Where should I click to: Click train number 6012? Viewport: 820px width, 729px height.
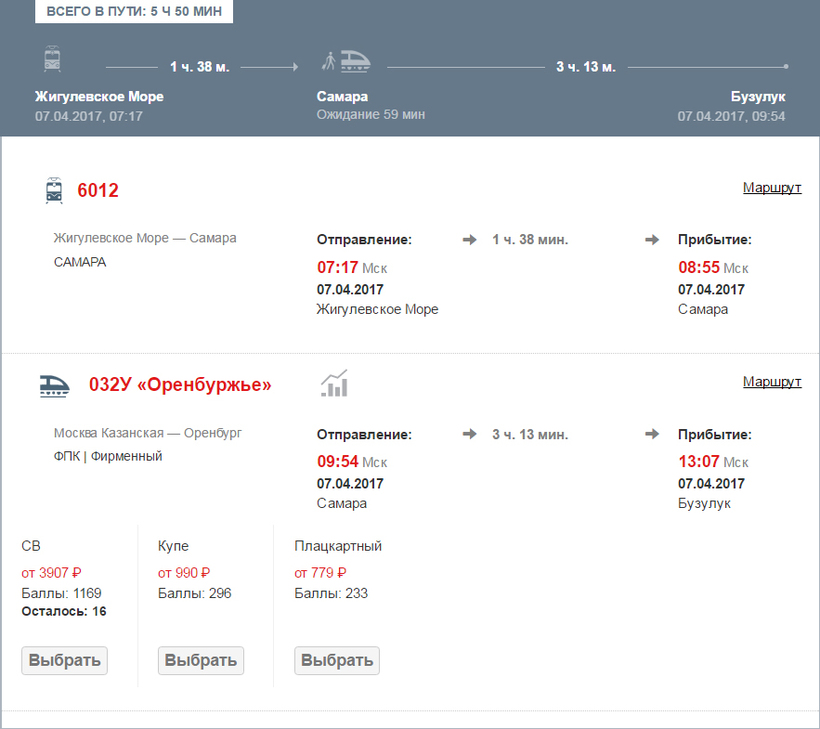(98, 190)
